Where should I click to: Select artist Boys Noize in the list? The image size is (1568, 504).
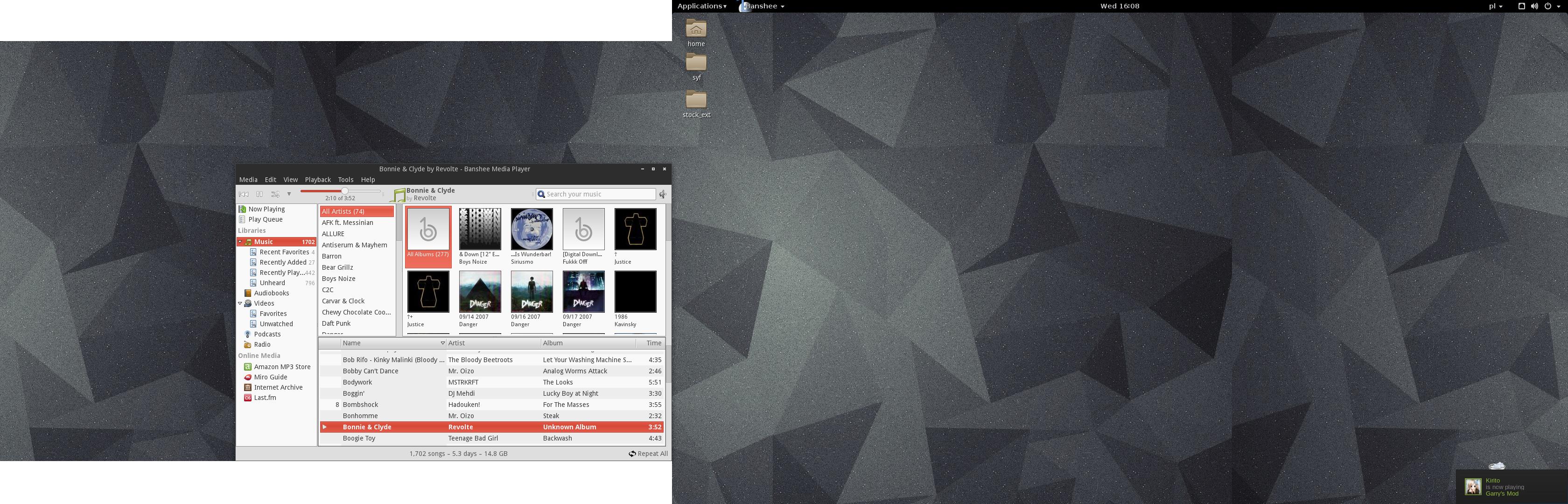click(357, 279)
